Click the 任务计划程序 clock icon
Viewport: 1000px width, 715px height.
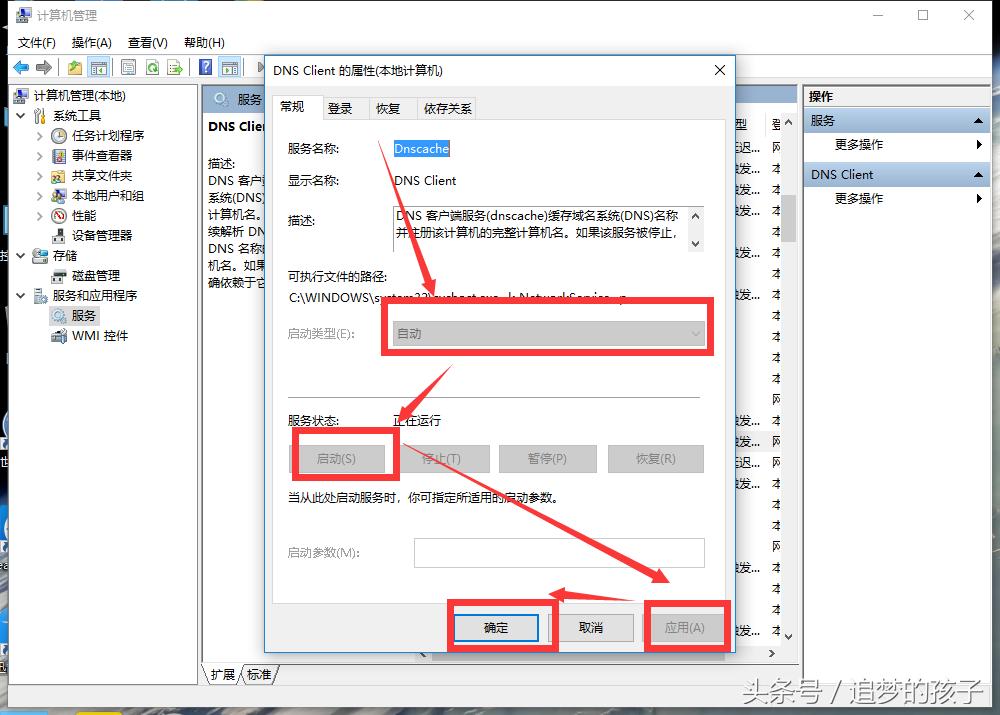(x=59, y=135)
